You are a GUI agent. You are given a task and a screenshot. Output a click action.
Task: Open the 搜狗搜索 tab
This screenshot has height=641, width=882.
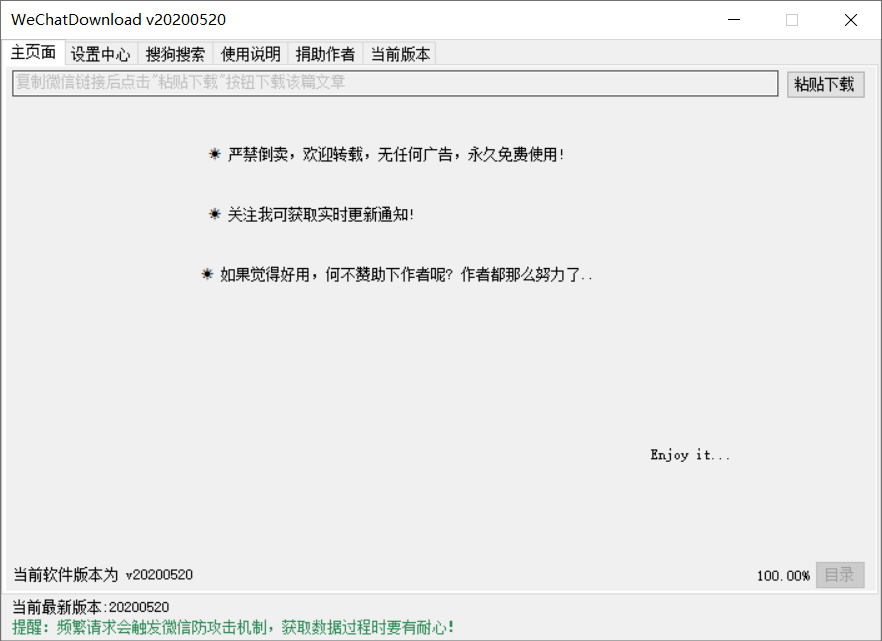(x=175, y=54)
